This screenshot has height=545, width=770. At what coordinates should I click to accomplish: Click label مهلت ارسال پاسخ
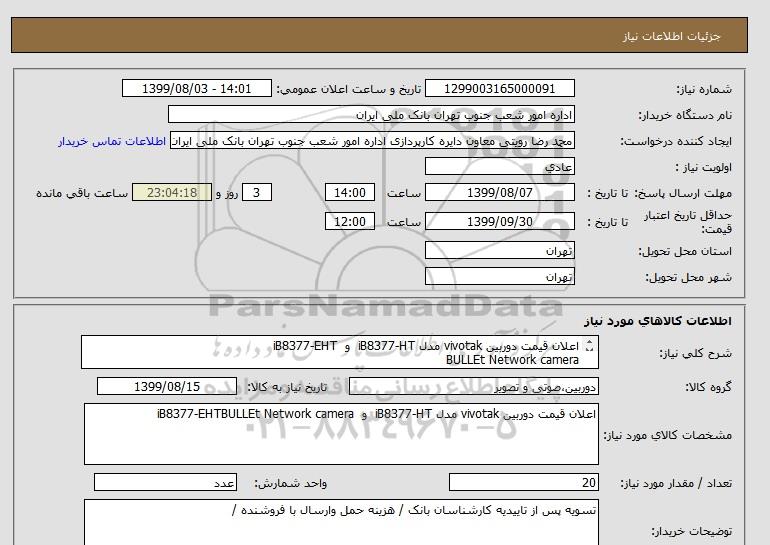point(683,193)
